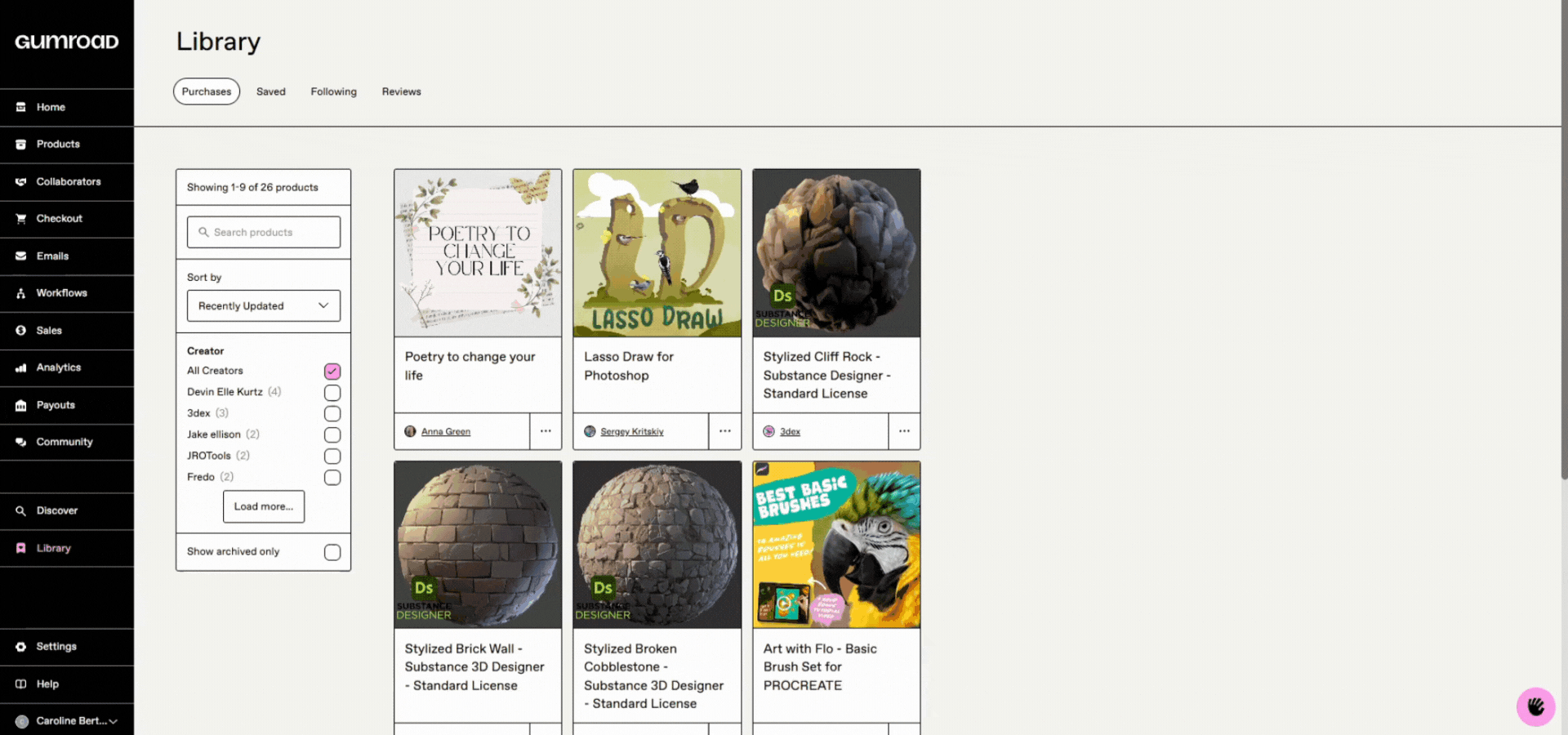
Task: Switch to the Saved tab
Action: [271, 91]
